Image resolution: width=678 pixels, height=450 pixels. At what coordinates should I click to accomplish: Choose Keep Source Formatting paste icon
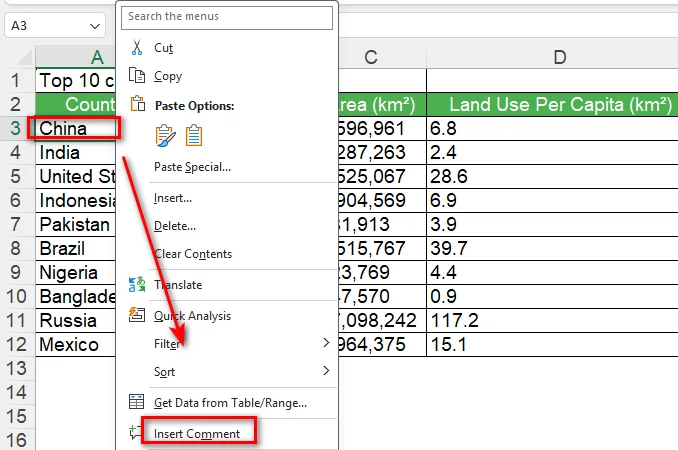click(x=166, y=136)
